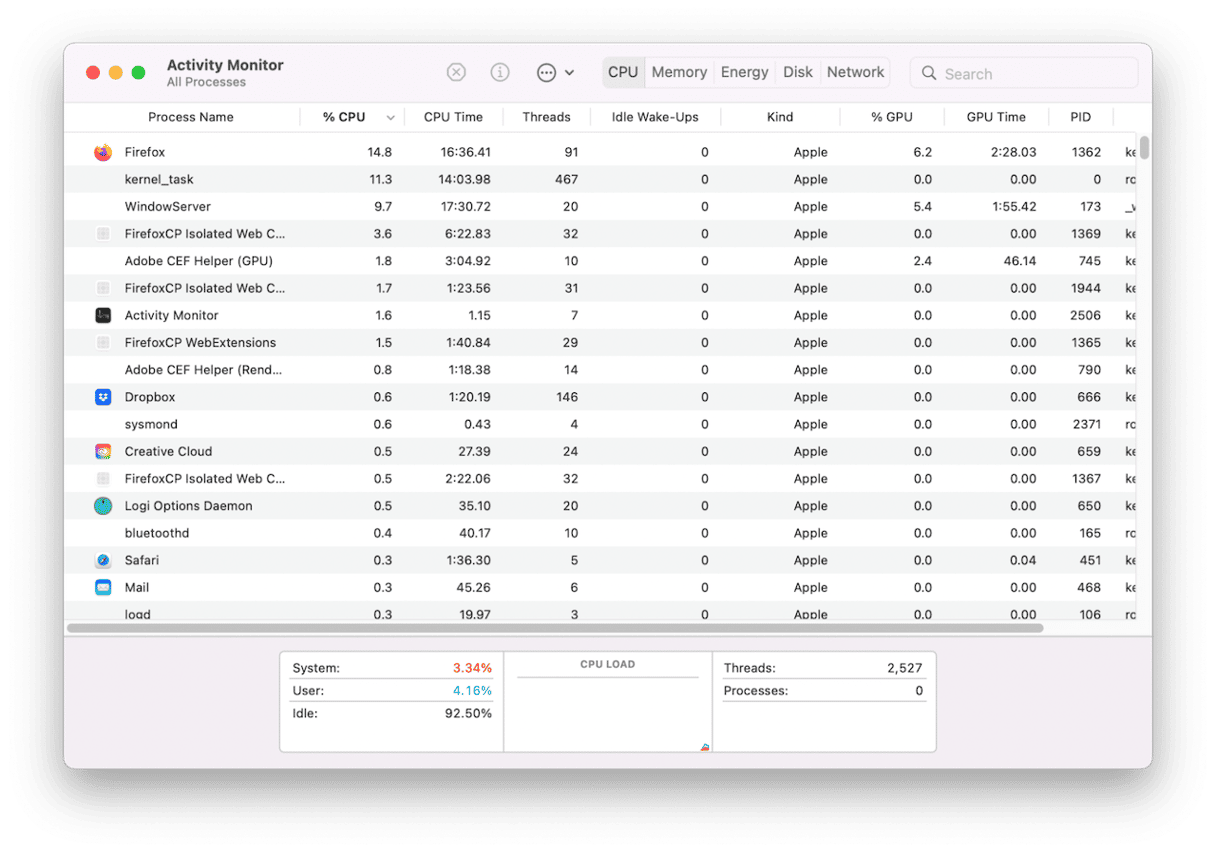
Task: Click the All Processes subtitle
Action: [x=206, y=82]
